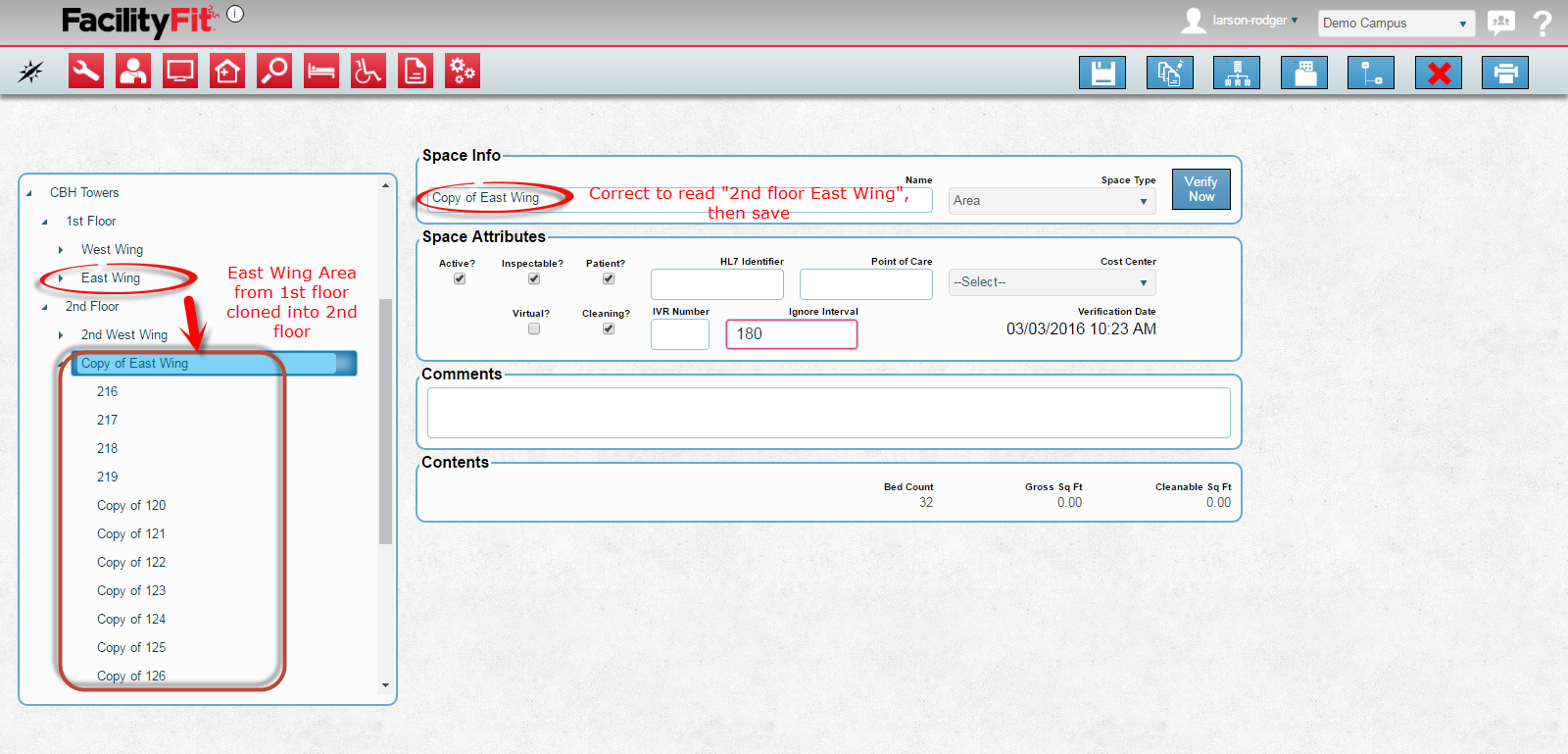This screenshot has height=754, width=1568.
Task: Open the Cost Center select dropdown
Action: tap(1052, 282)
